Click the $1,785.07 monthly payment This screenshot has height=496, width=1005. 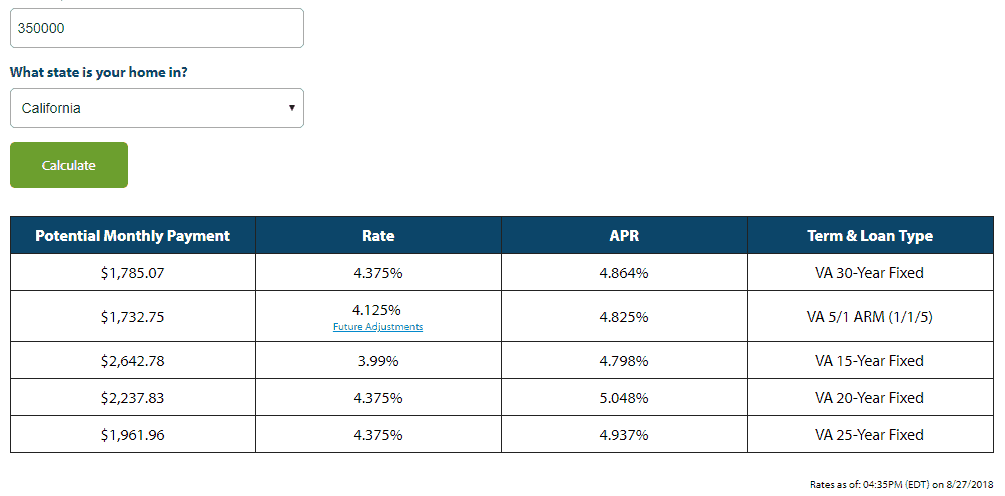coord(133,272)
